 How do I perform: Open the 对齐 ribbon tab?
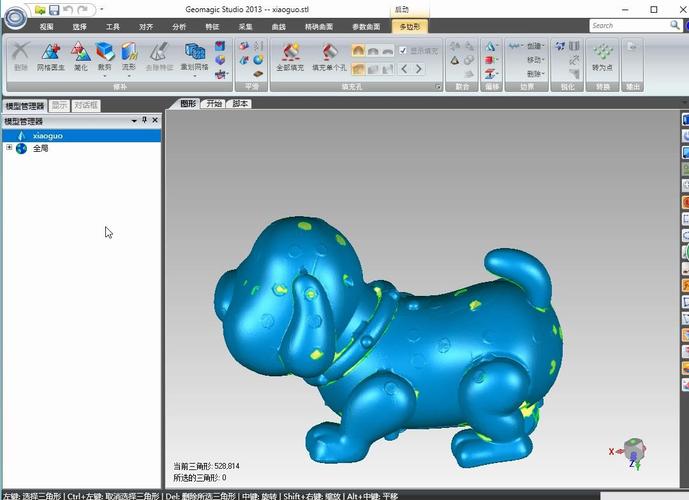coord(146,27)
